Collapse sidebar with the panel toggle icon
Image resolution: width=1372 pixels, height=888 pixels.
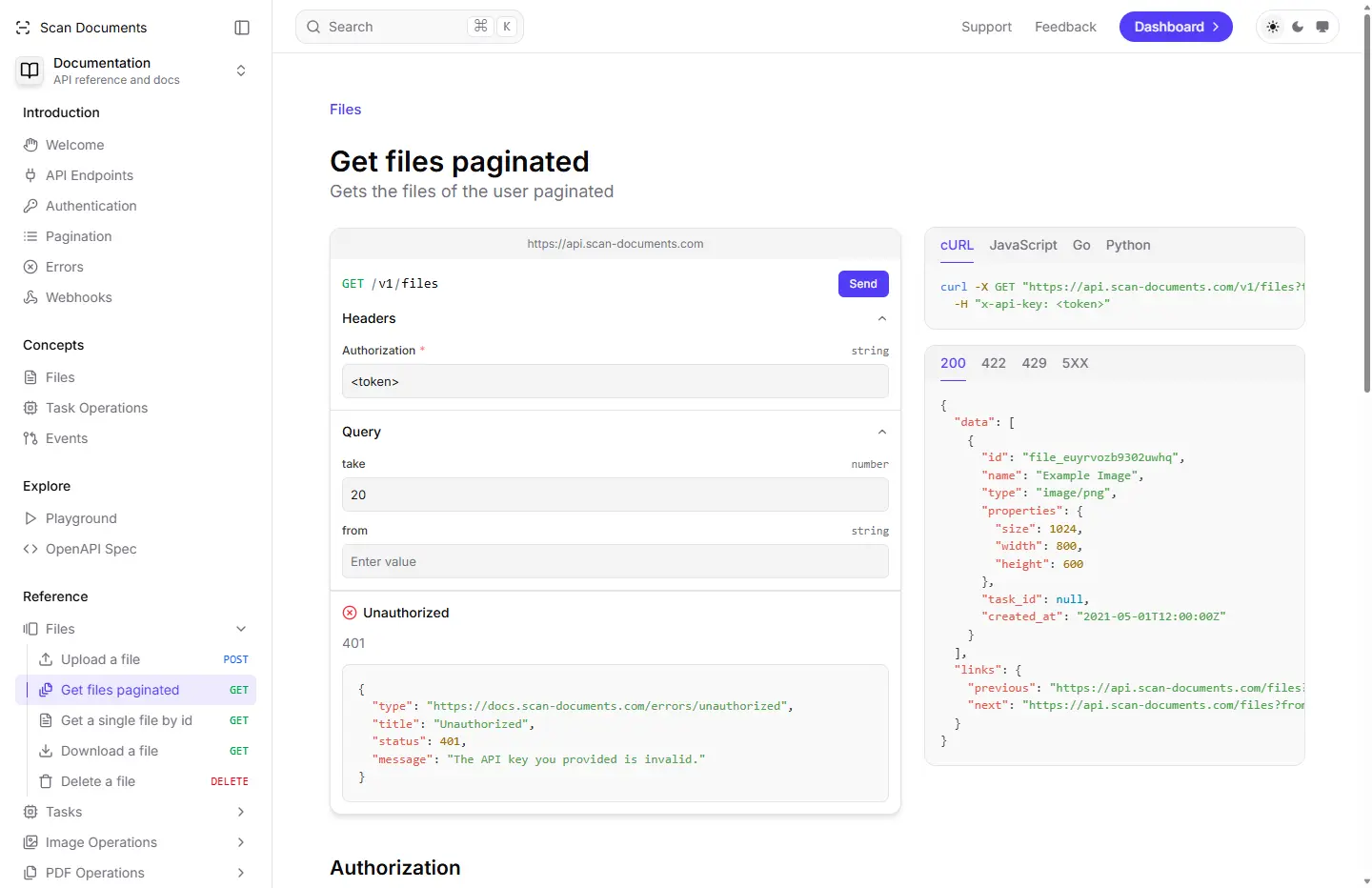242,28
